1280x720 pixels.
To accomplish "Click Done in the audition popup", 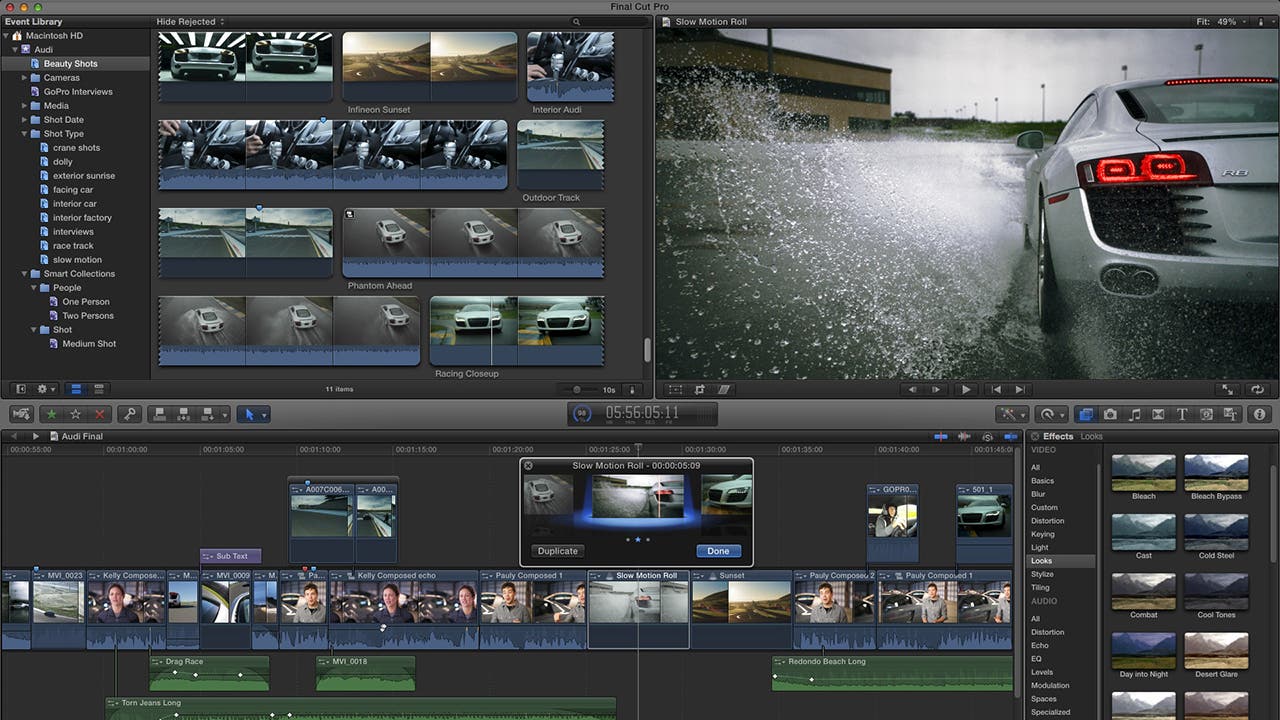I will click(x=718, y=551).
